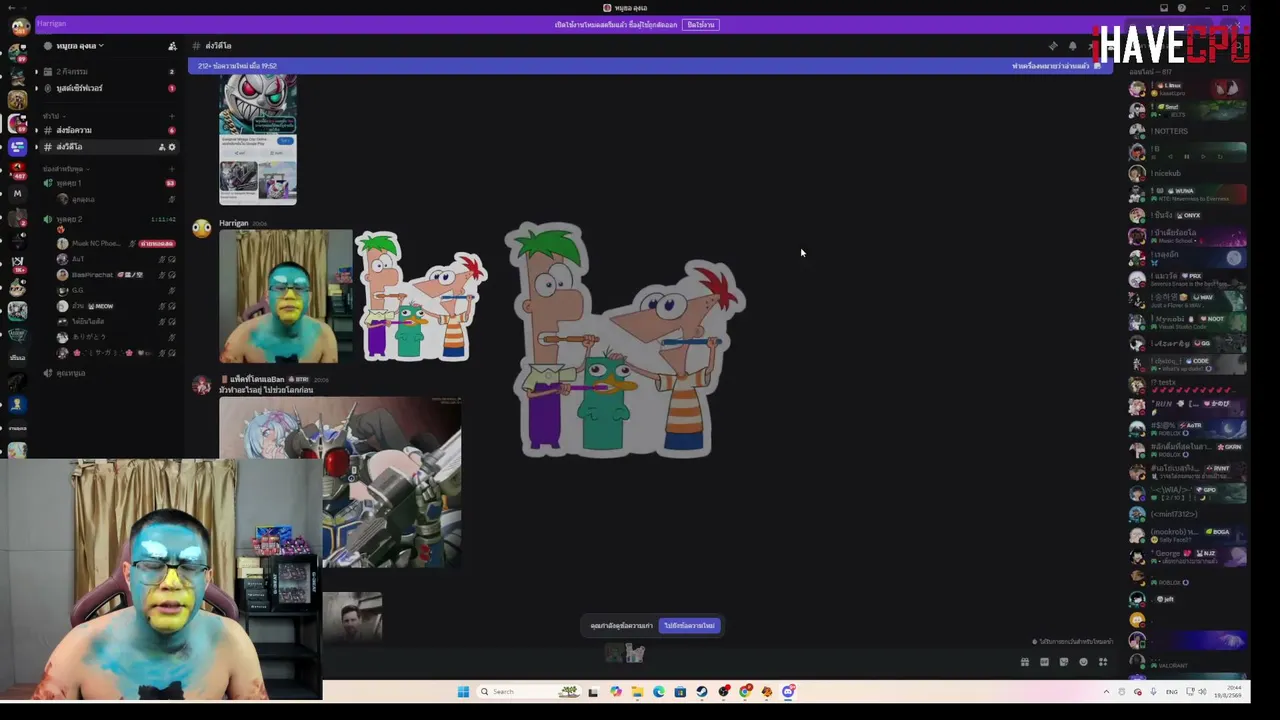This screenshot has height=720, width=1280.
Task: Open member ! NOTTERS profile
Action: [x=1188, y=131]
